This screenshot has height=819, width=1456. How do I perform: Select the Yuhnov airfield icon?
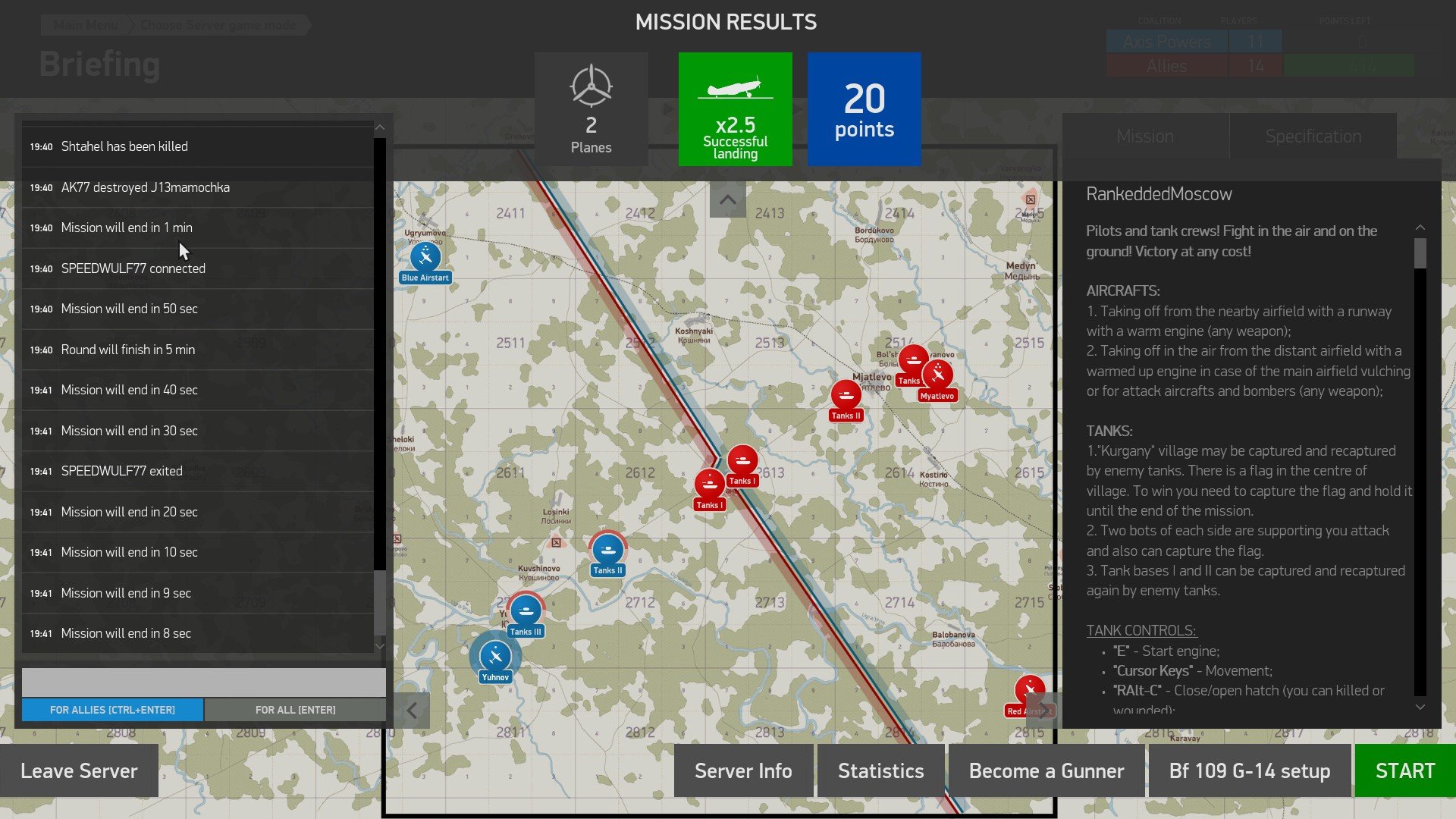point(495,656)
